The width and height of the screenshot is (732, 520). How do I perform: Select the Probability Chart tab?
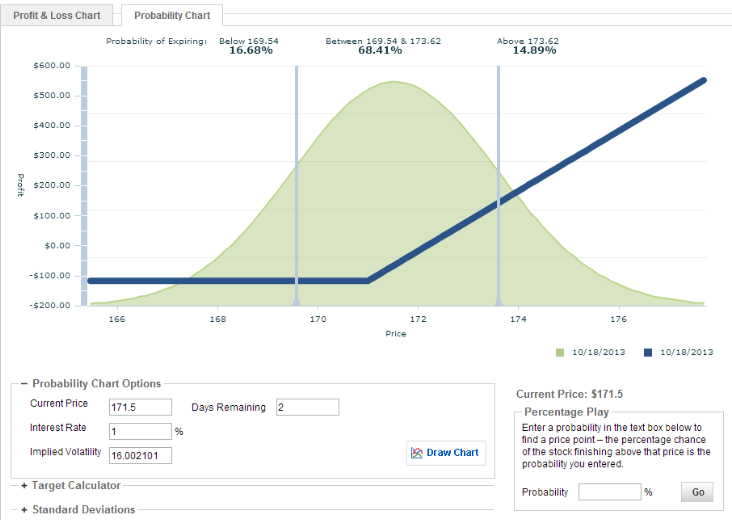pos(172,16)
